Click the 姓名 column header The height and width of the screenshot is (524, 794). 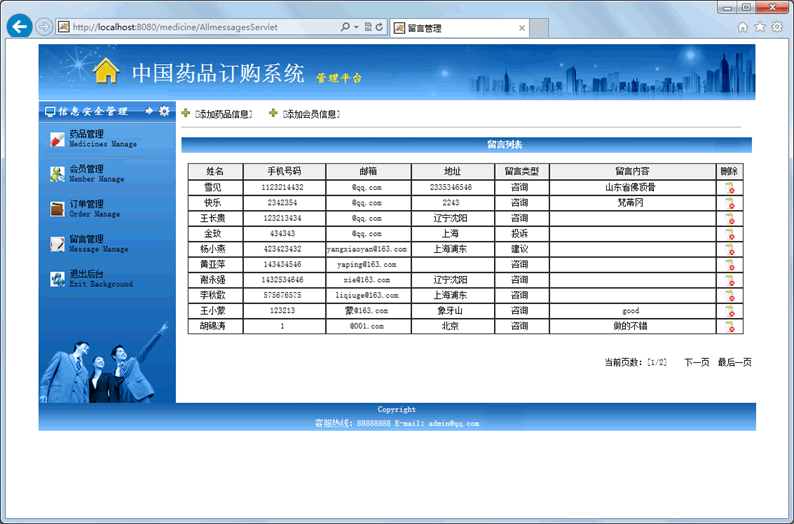[x=215, y=171]
